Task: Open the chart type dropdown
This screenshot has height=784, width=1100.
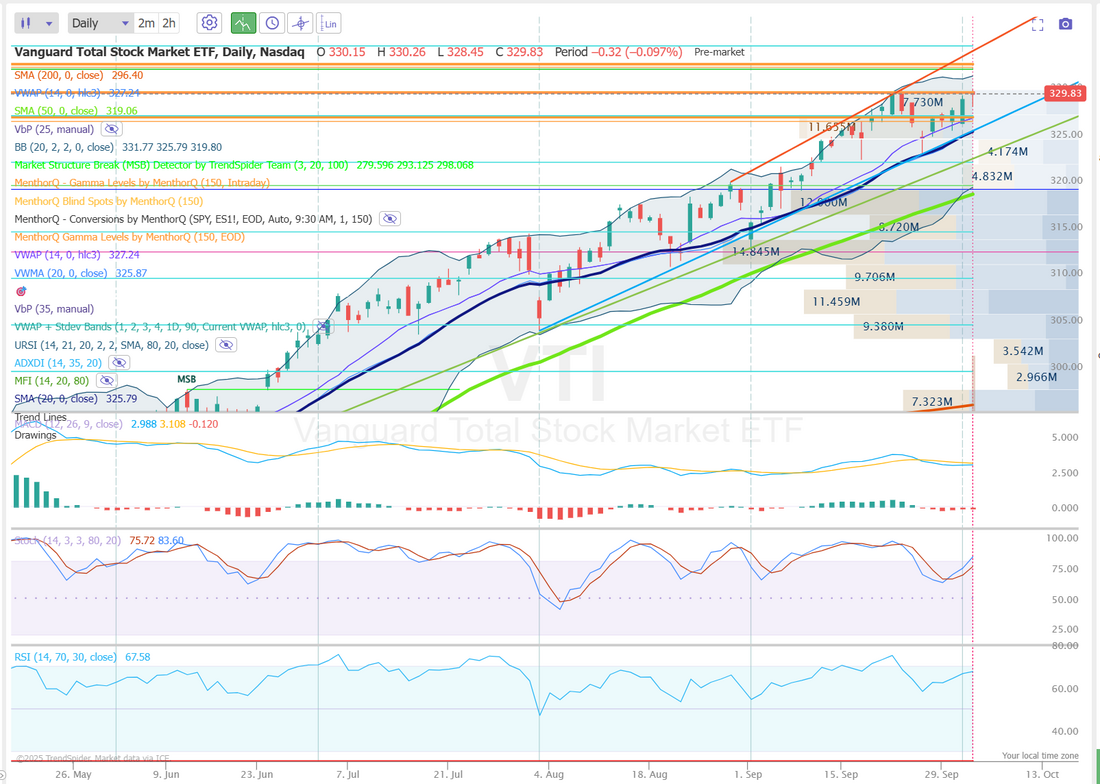Action: tap(38, 23)
